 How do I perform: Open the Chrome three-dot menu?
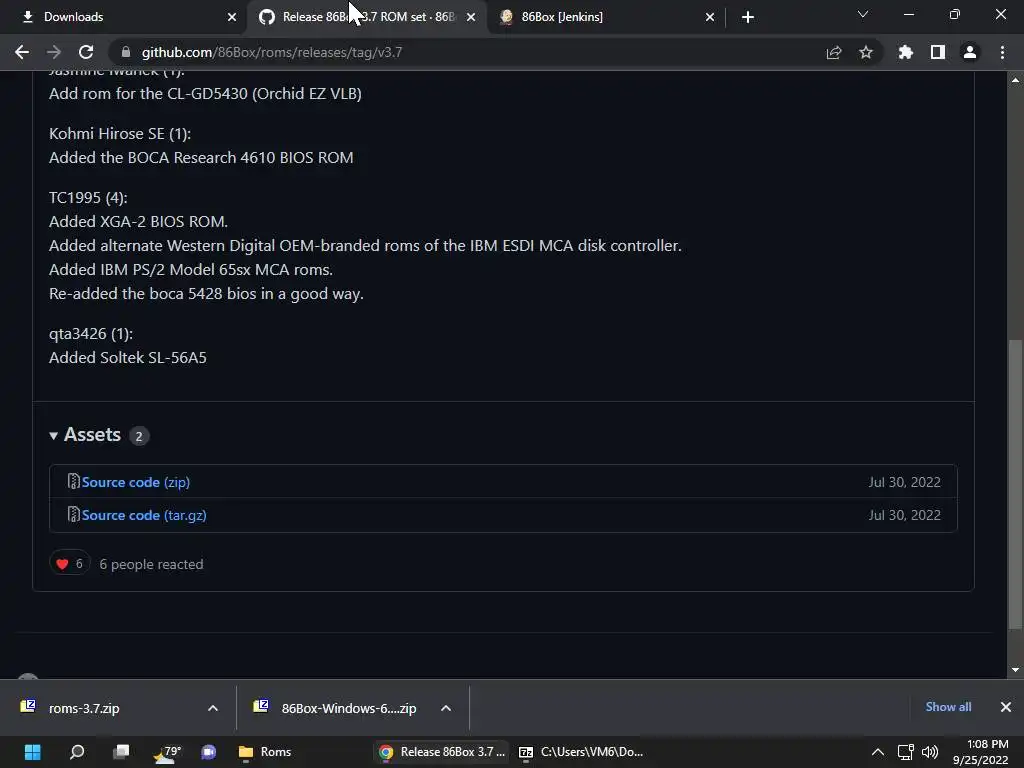[x=1002, y=52]
